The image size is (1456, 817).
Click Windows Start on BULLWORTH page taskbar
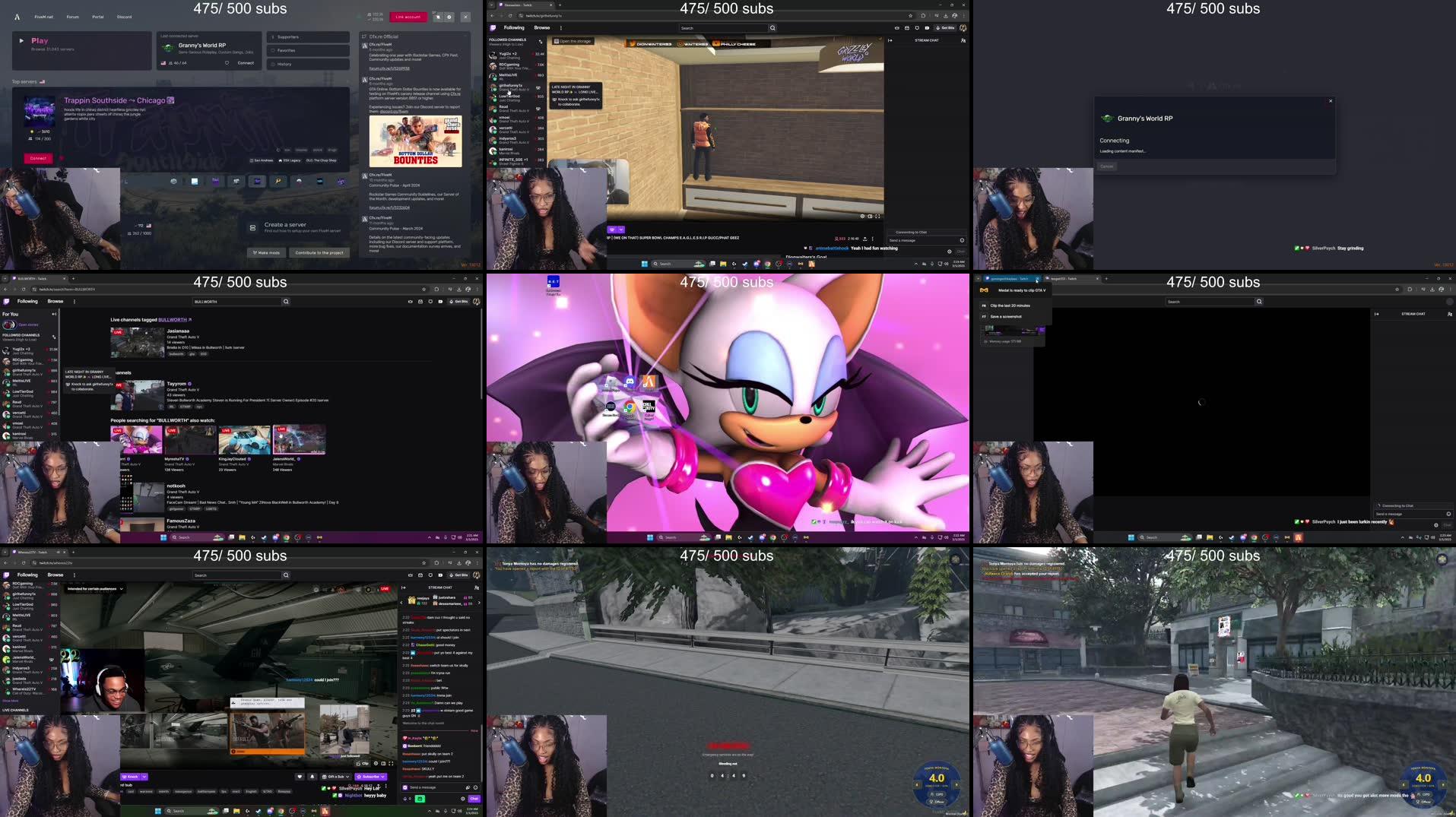tap(163, 537)
